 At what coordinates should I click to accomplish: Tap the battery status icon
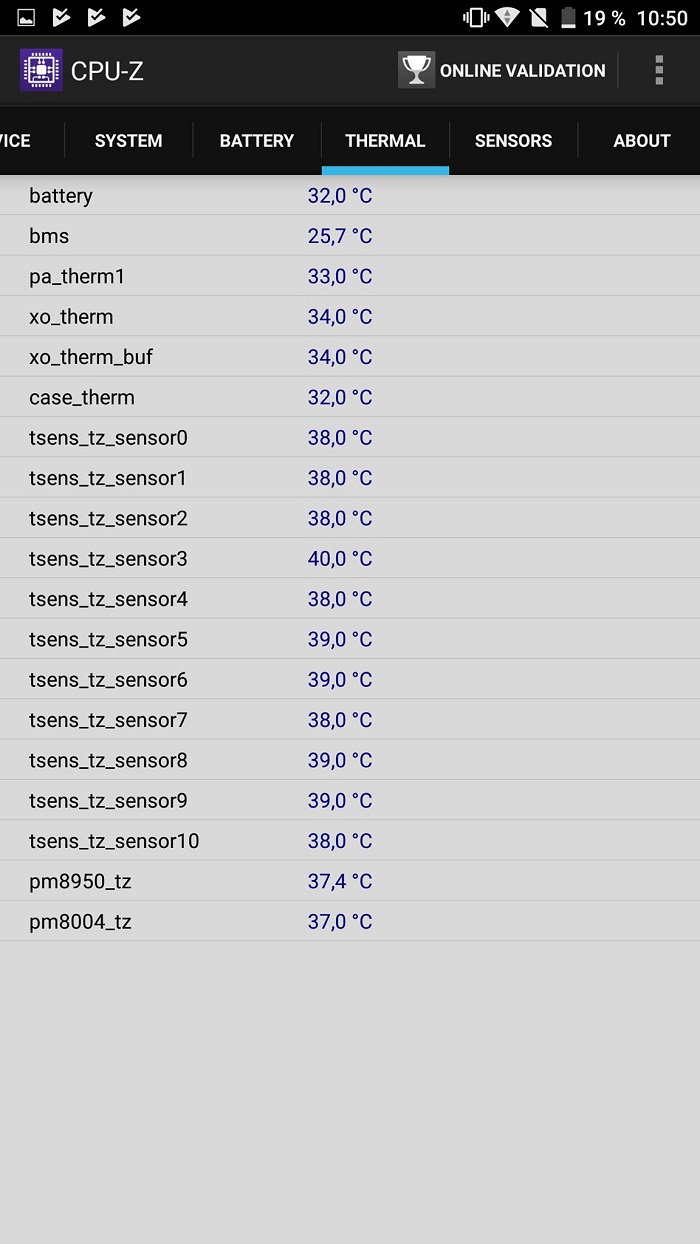[568, 18]
